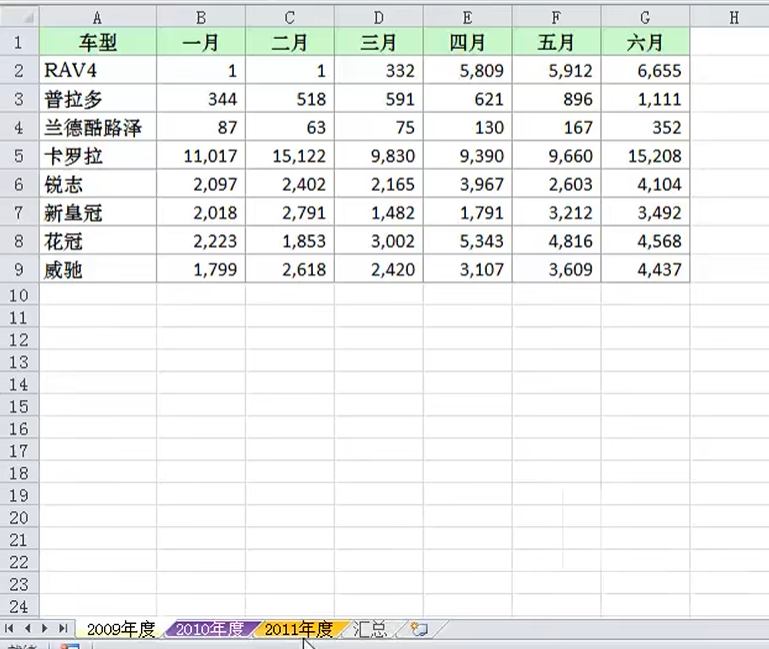Select the 2009年度 sheet tab
The height and width of the screenshot is (649, 769).
click(121, 629)
